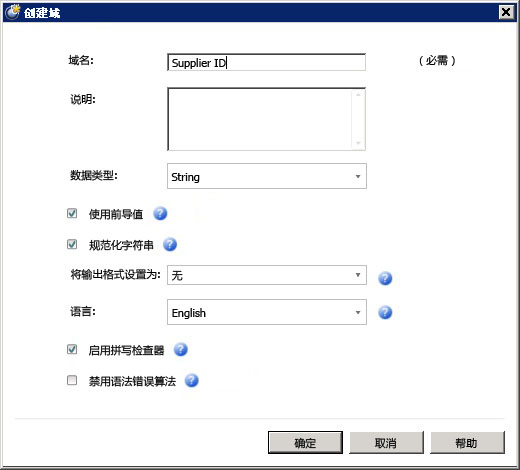
Task: Uncheck the 规范化字符串 checkbox
Action: click(72, 244)
